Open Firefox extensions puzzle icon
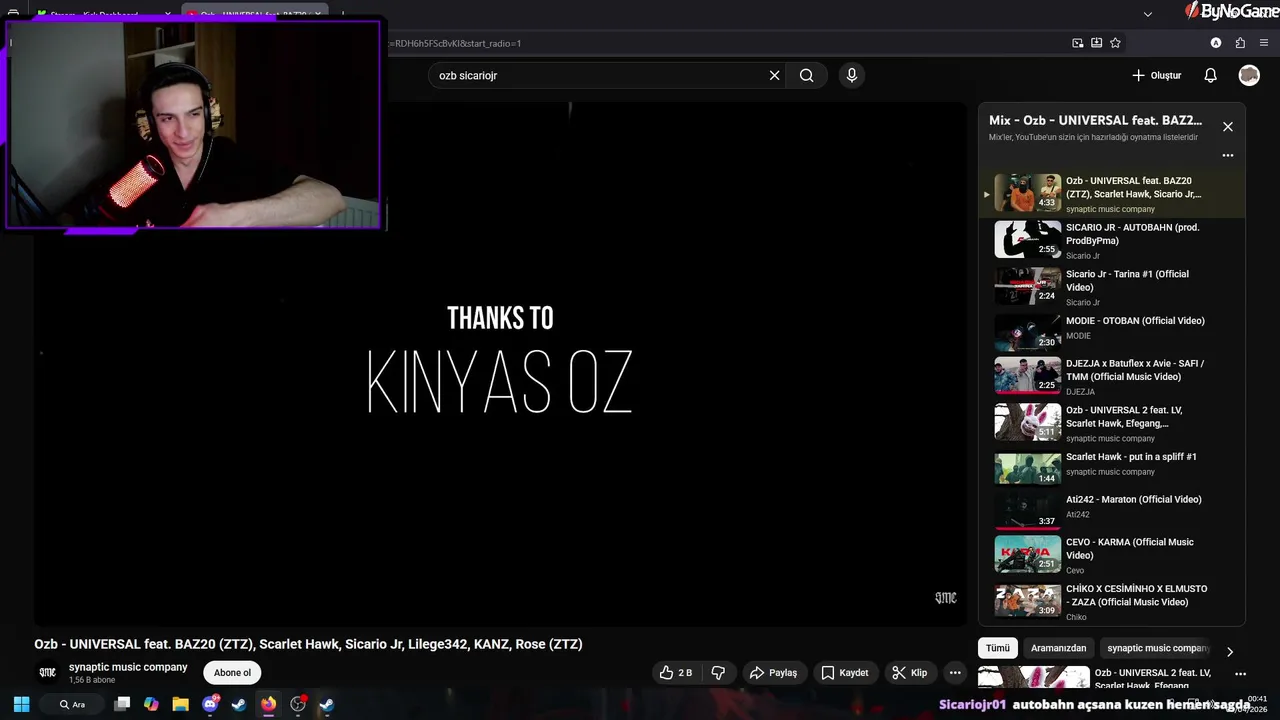 pyautogui.click(x=1240, y=43)
